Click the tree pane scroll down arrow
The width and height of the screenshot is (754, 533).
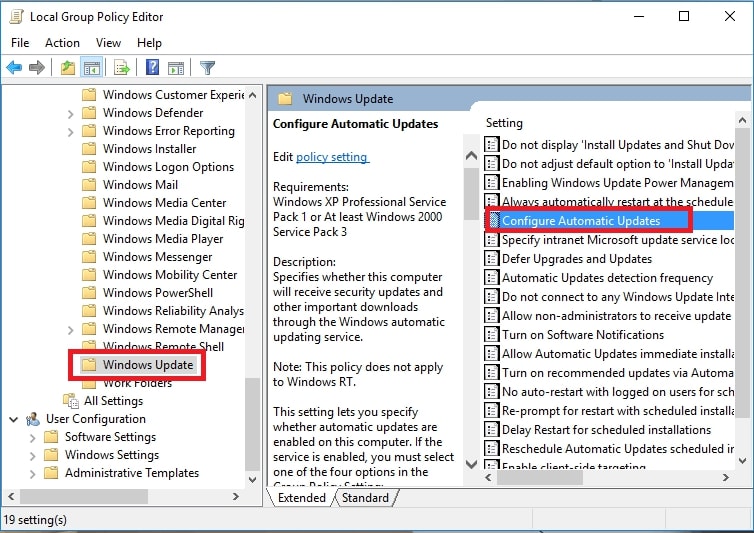(x=252, y=479)
